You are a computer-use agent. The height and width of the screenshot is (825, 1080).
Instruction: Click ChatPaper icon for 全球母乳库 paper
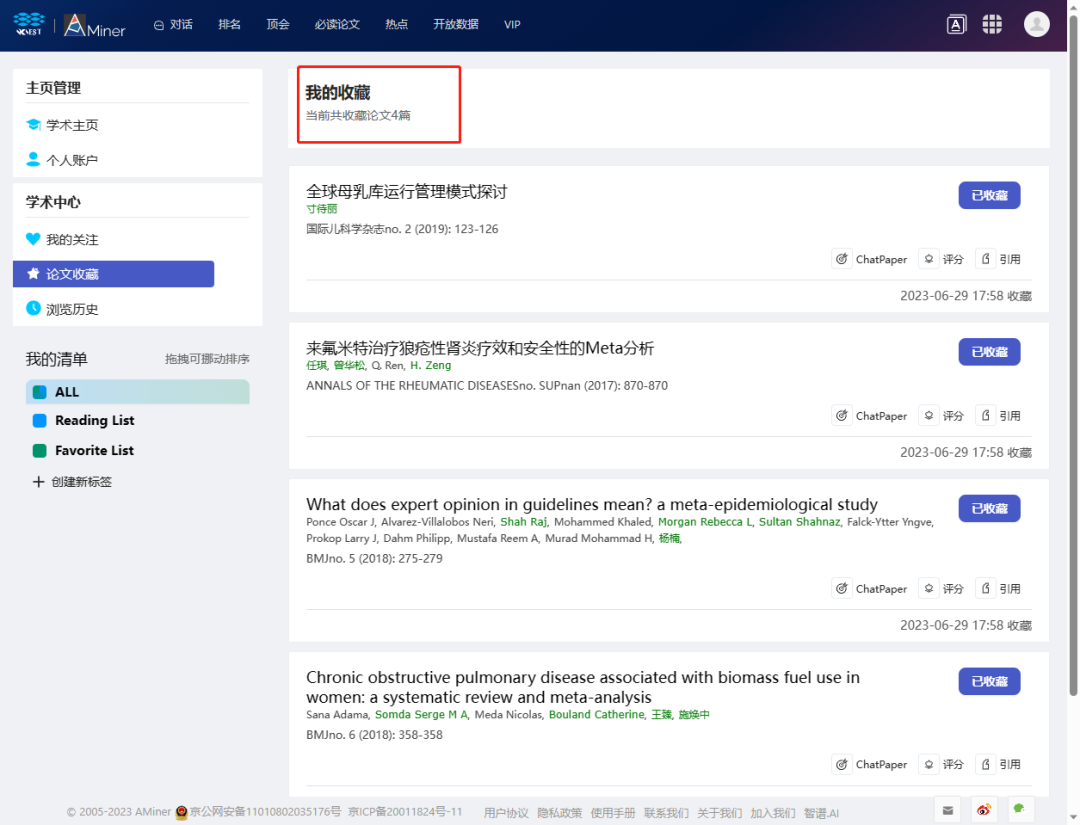pos(842,259)
